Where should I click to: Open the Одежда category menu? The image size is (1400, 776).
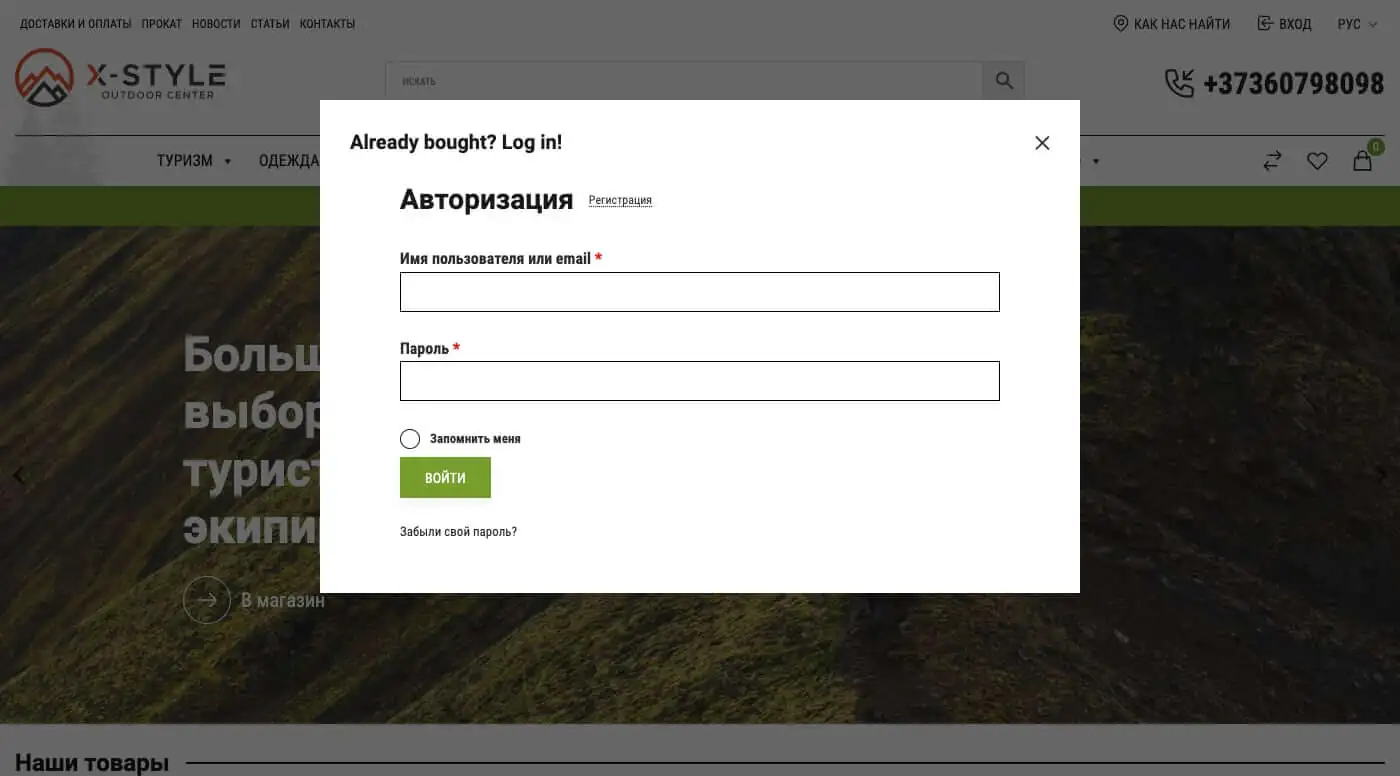(288, 161)
